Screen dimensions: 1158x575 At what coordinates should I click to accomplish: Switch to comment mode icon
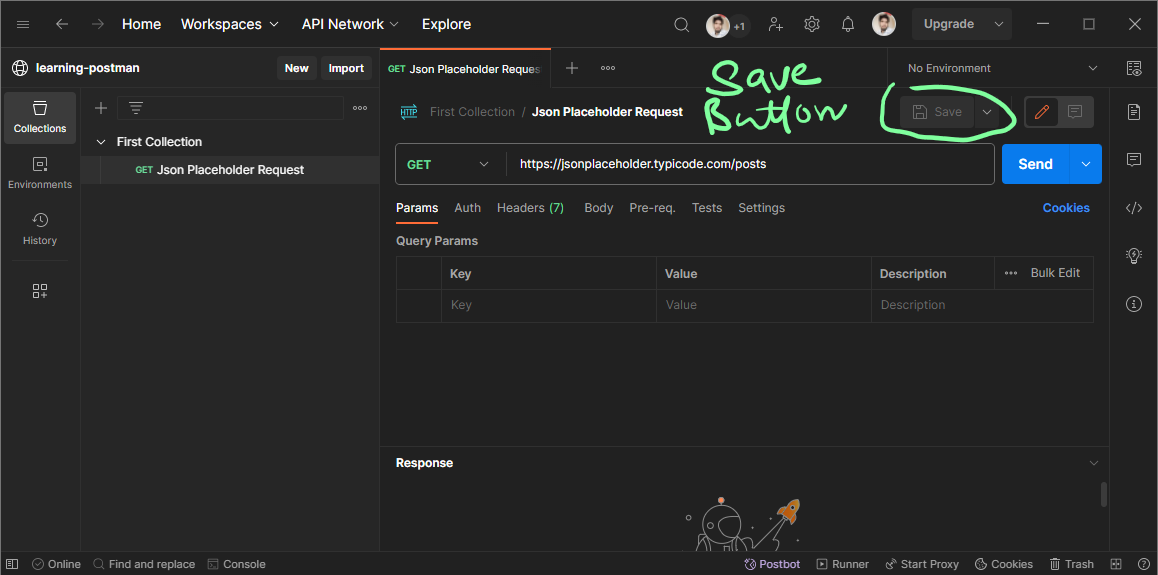[x=1075, y=112]
